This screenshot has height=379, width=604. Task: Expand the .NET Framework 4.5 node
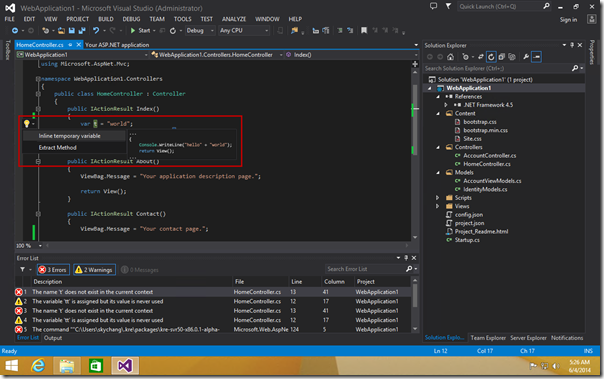pos(446,105)
